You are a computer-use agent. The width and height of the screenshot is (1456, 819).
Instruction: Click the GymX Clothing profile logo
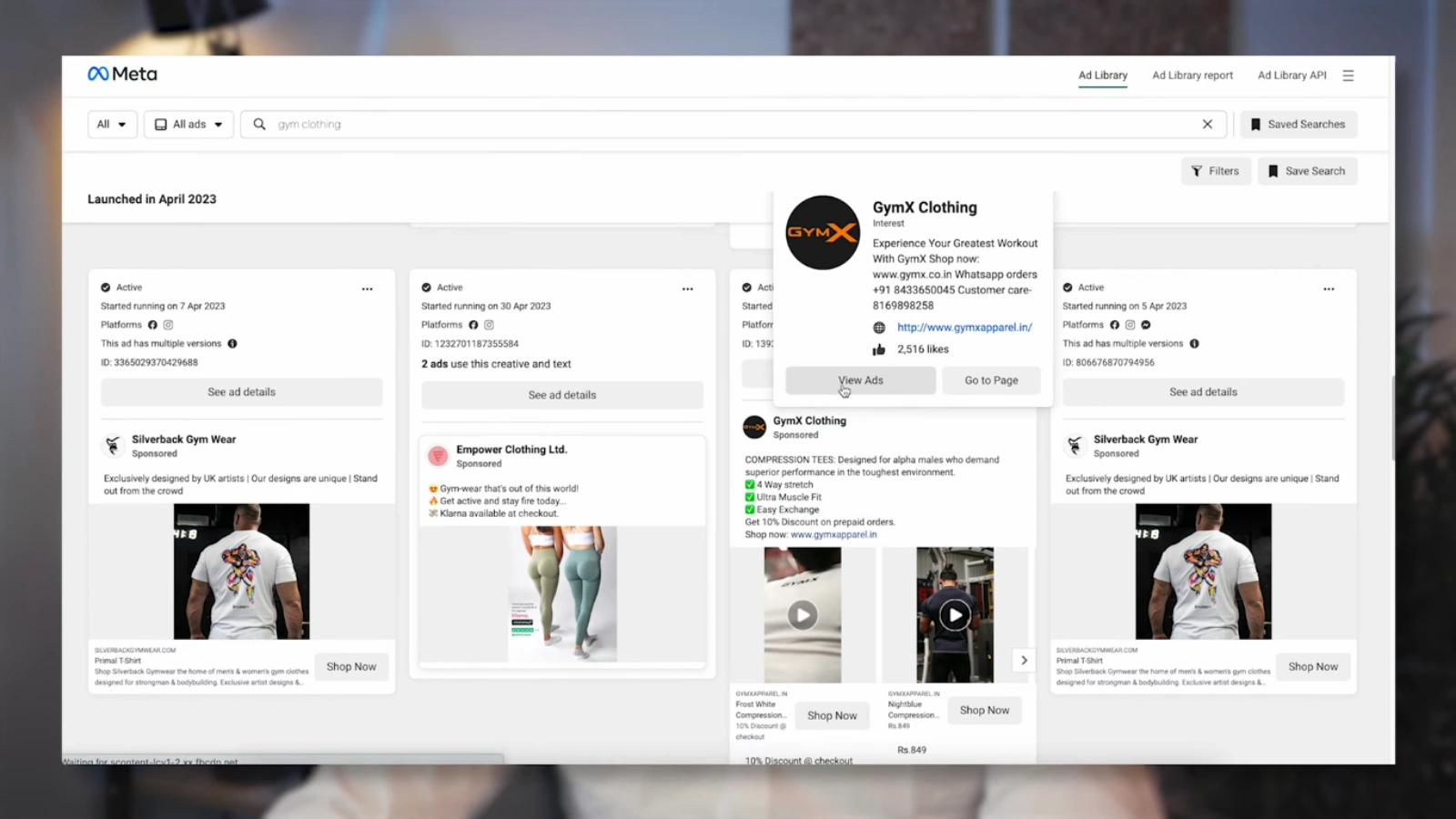(823, 233)
